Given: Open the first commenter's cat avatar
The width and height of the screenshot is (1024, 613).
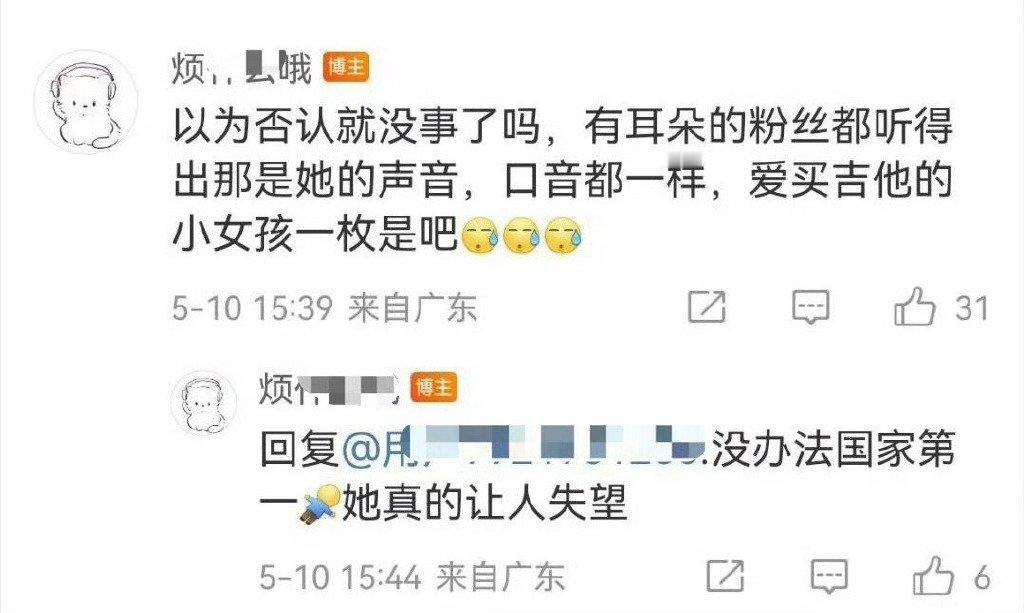Looking at the screenshot, I should click(x=86, y=102).
